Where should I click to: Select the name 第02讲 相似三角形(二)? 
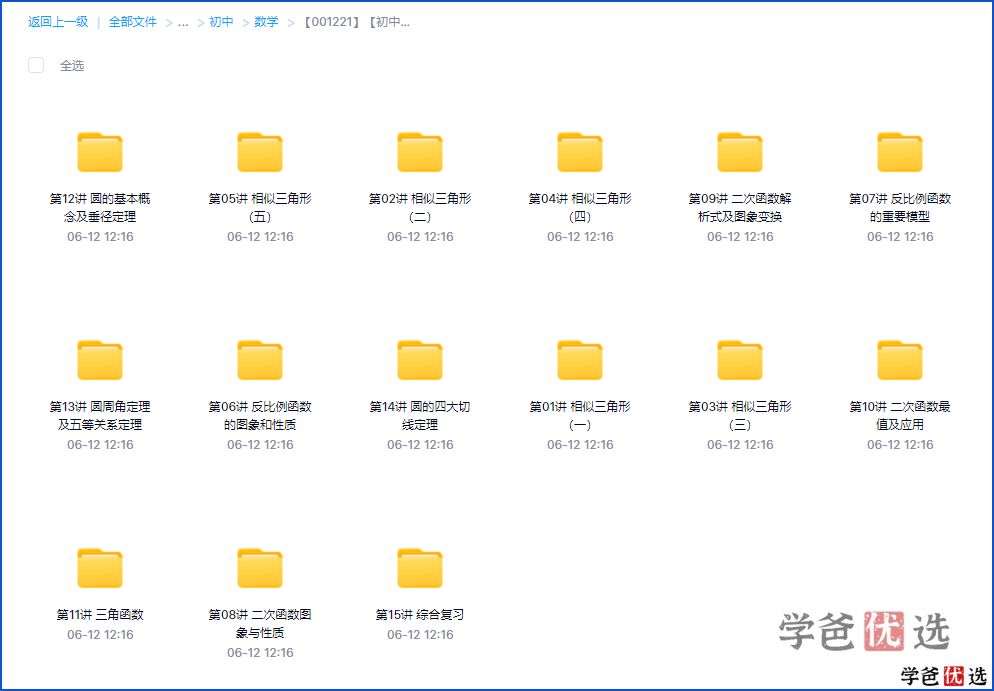(420, 207)
